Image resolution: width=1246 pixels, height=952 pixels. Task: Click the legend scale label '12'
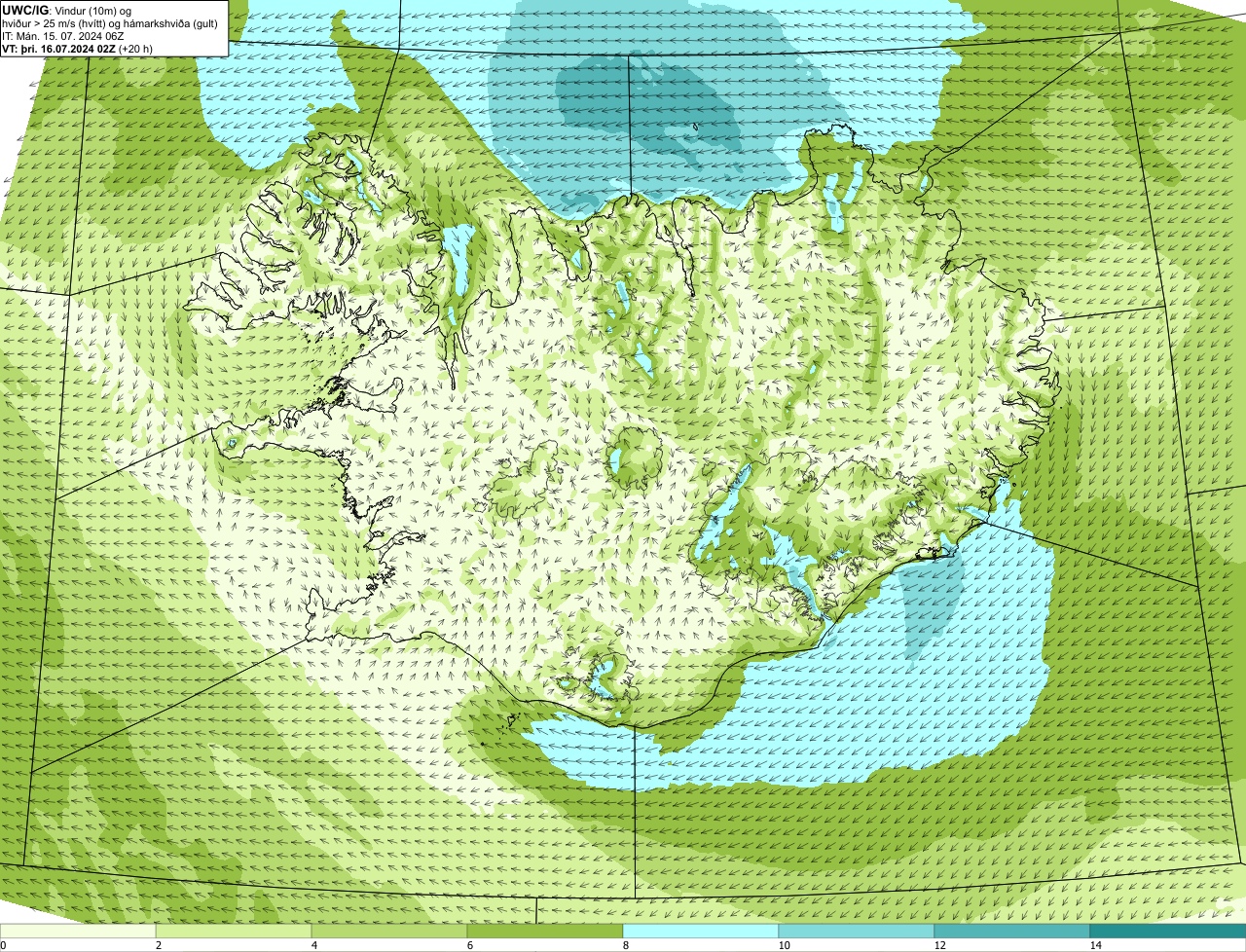point(939,945)
